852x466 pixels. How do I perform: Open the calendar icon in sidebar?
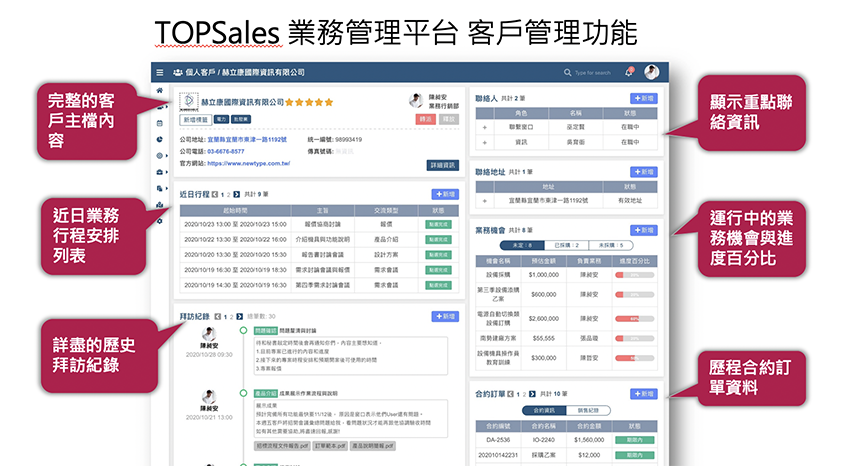coord(160,122)
